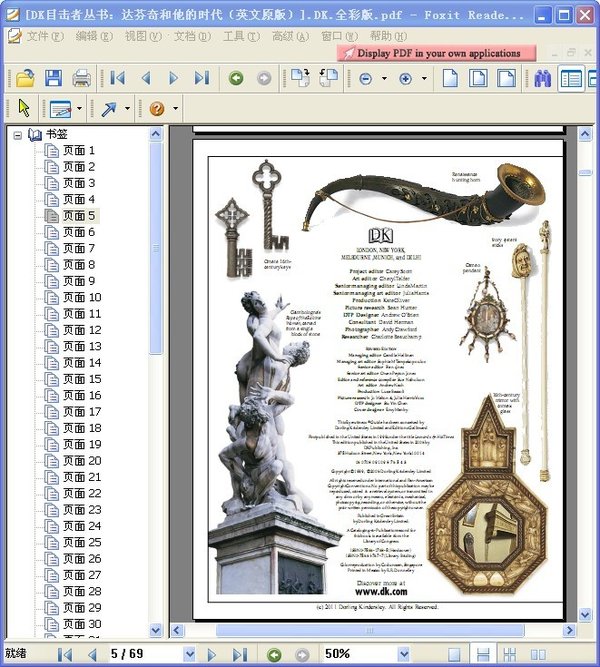Enable continuous facing layout in status bar
This screenshot has width=600, height=667.
[510, 654]
